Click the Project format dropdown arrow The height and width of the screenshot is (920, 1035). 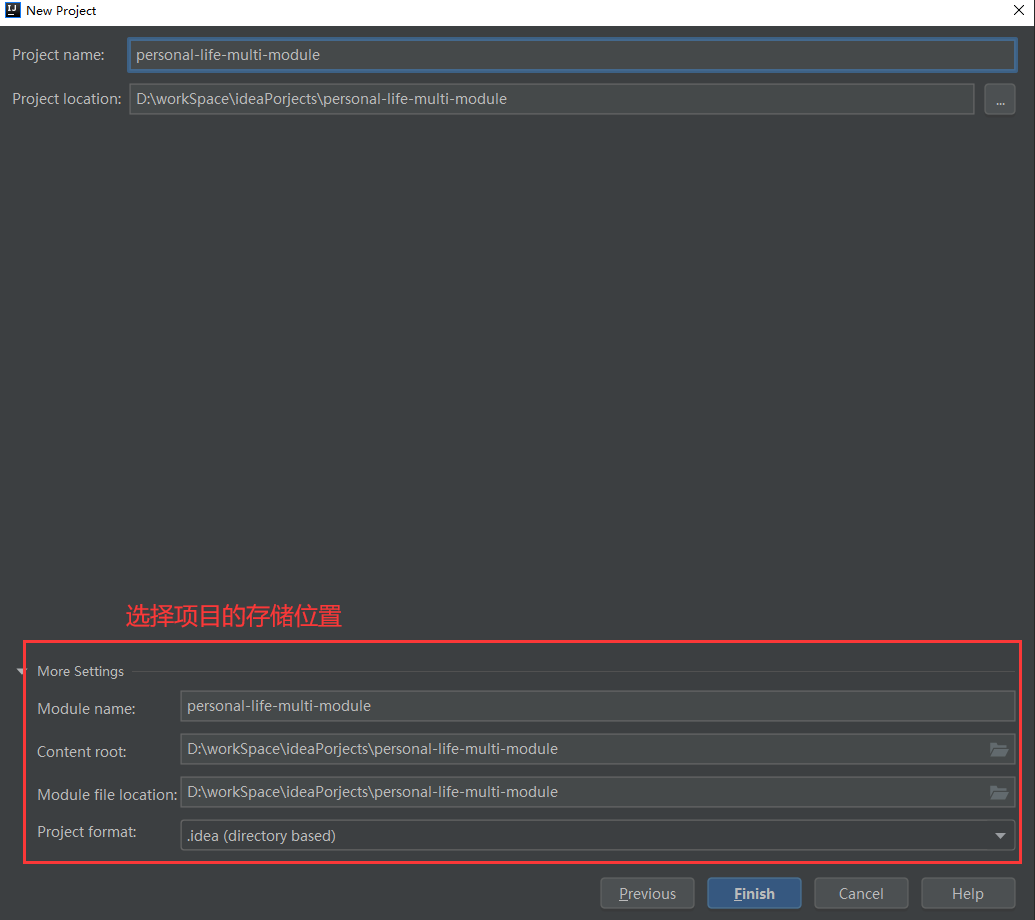tap(1000, 835)
